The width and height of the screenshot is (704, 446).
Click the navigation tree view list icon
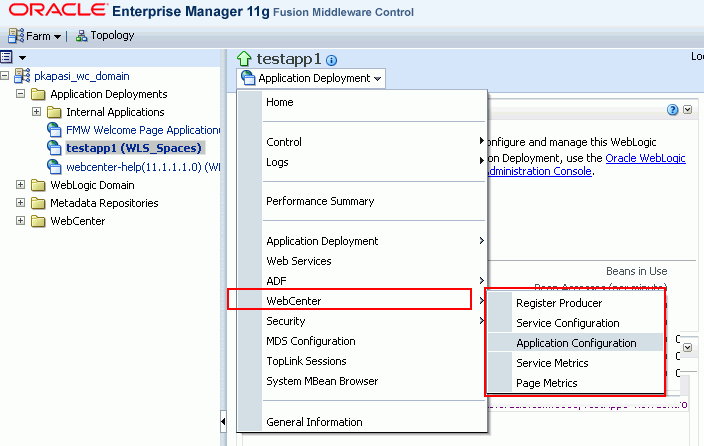6,57
